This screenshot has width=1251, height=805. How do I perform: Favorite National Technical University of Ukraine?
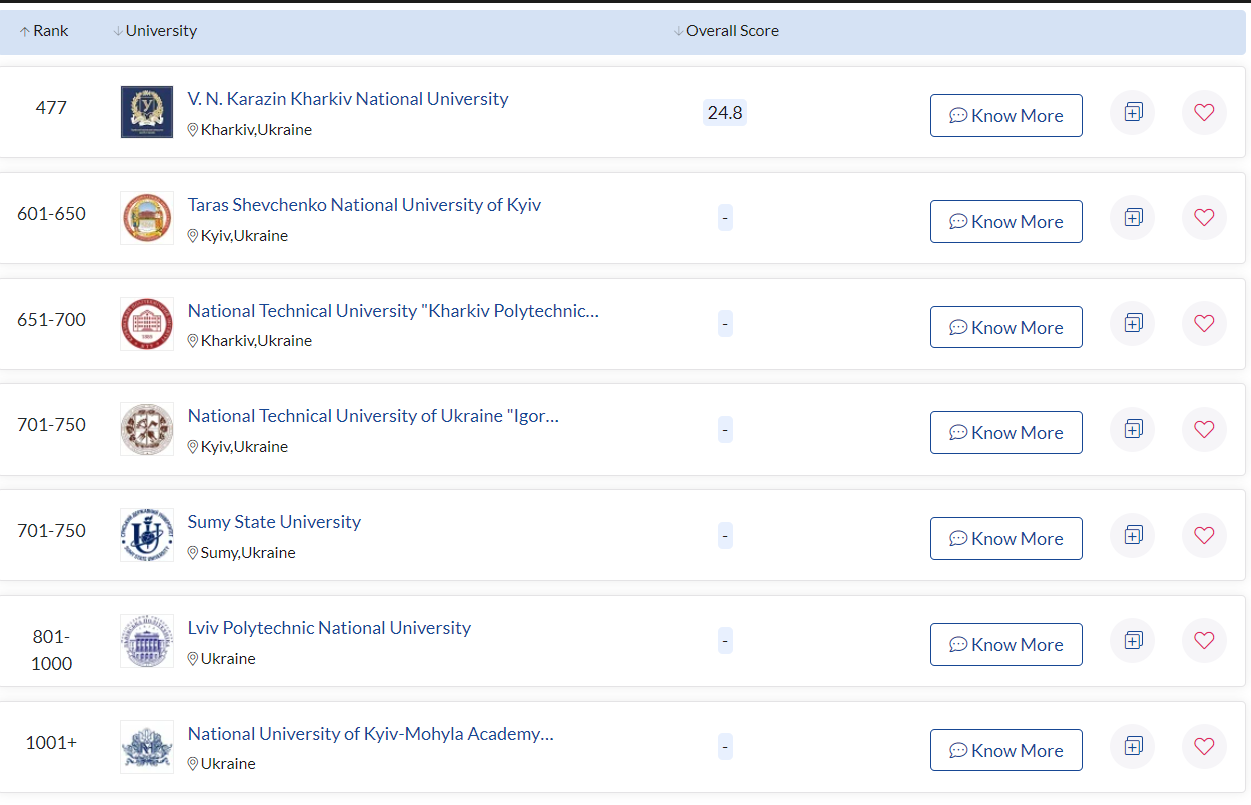1204,429
